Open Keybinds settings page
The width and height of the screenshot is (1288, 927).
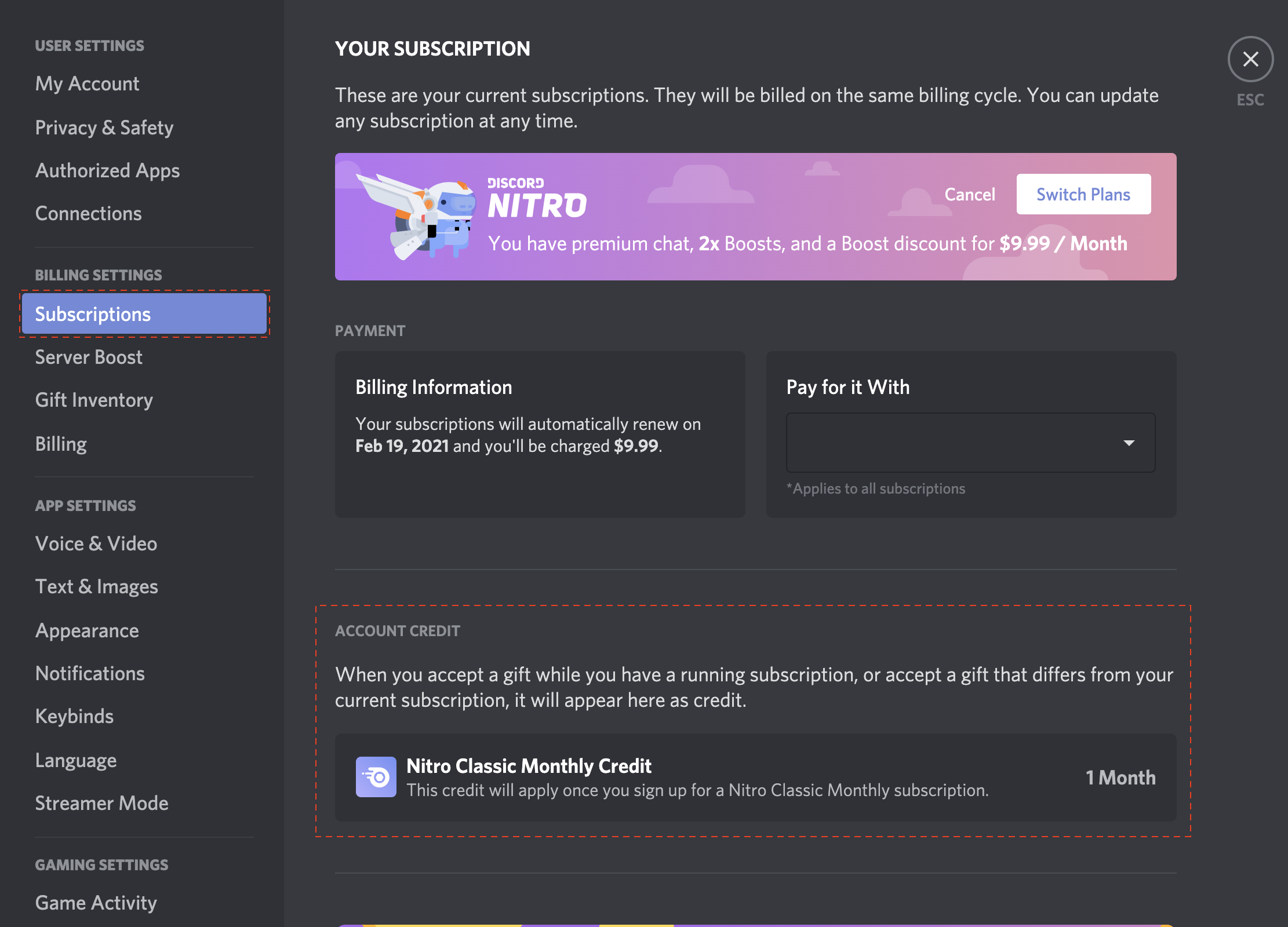[x=75, y=716]
